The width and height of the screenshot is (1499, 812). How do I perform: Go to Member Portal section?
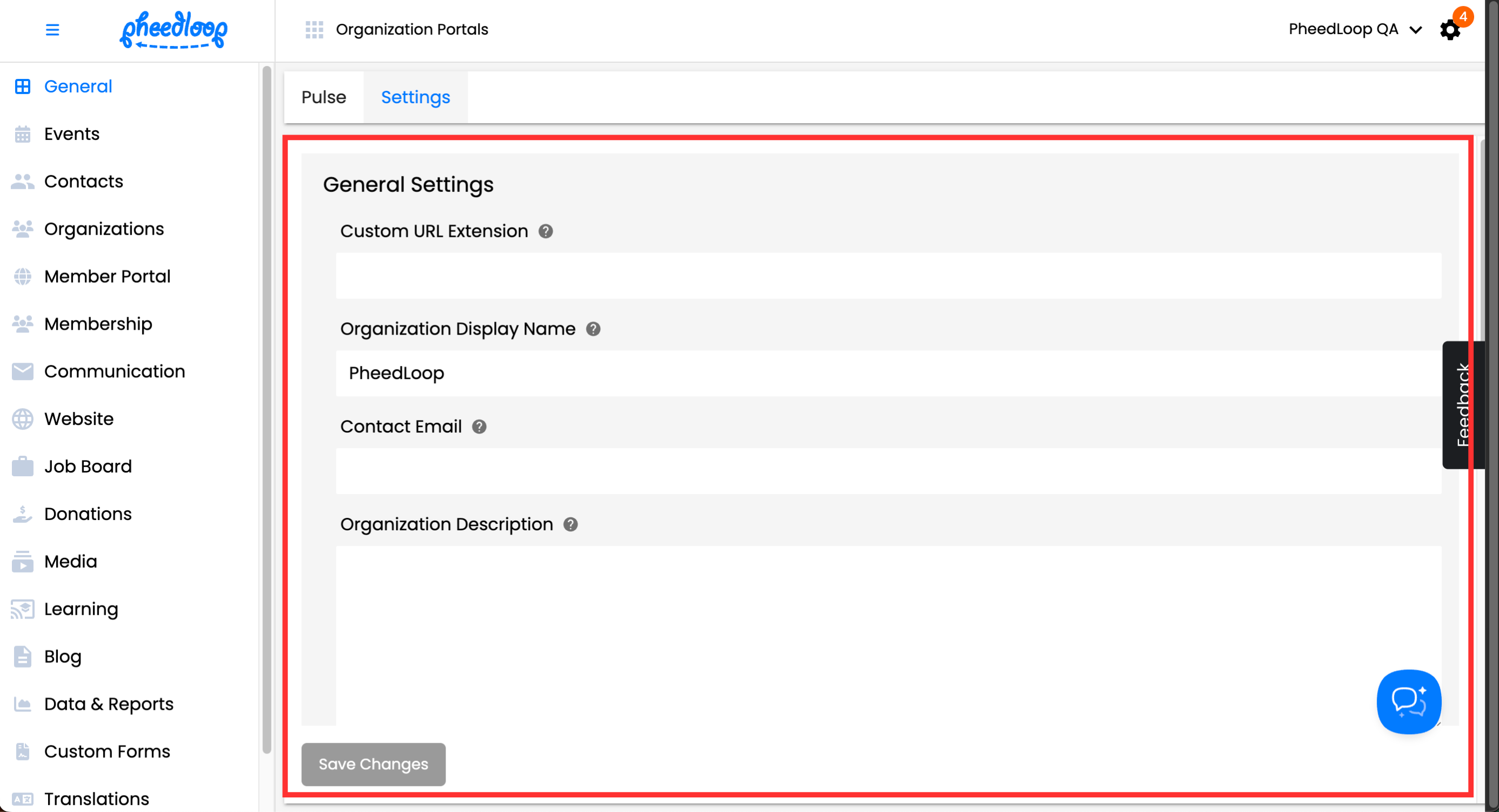[x=107, y=276]
